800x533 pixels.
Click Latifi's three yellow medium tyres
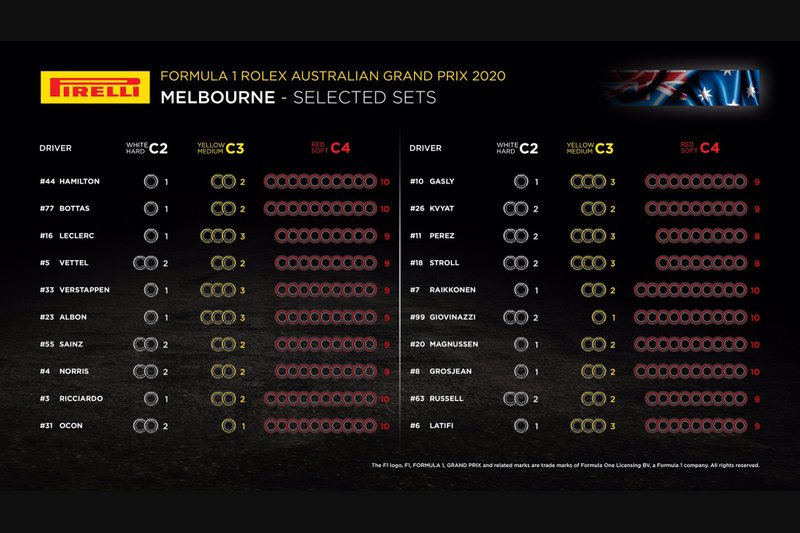click(x=588, y=425)
